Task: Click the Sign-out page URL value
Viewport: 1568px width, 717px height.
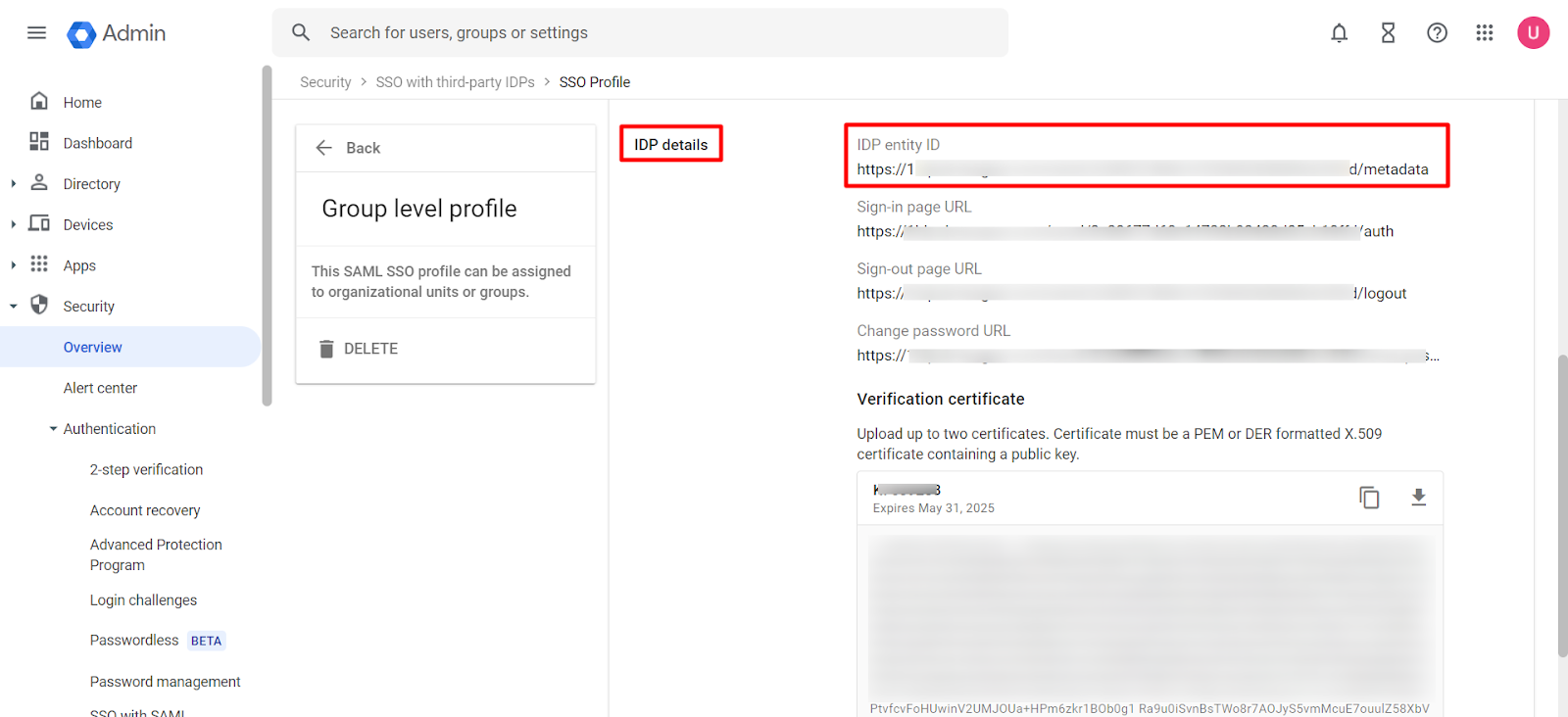Action: pos(1132,293)
